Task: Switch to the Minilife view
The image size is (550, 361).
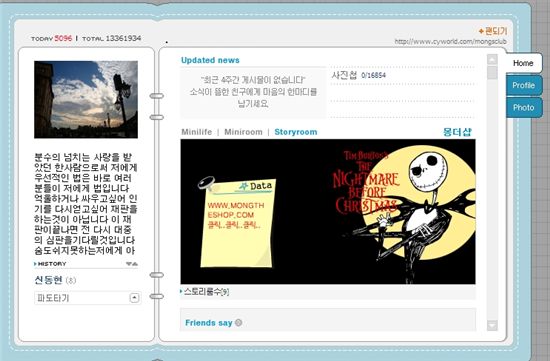Action: click(x=196, y=132)
